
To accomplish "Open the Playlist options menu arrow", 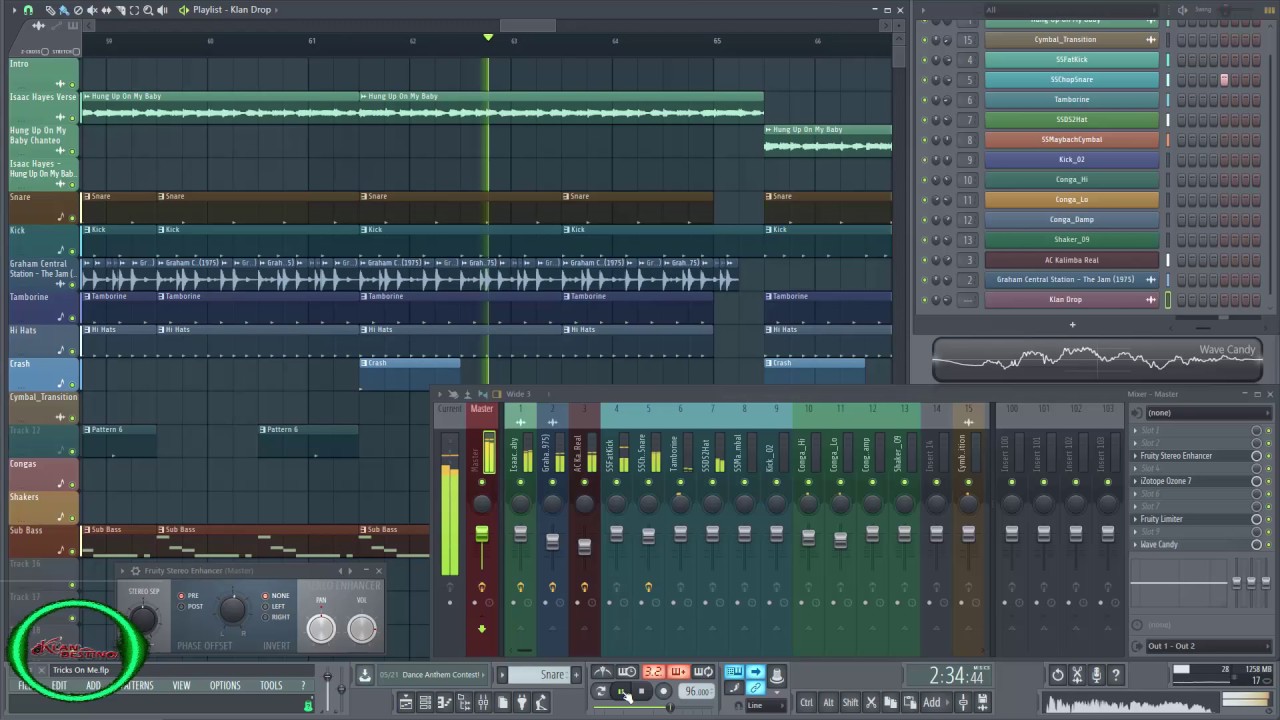I will (14, 10).
